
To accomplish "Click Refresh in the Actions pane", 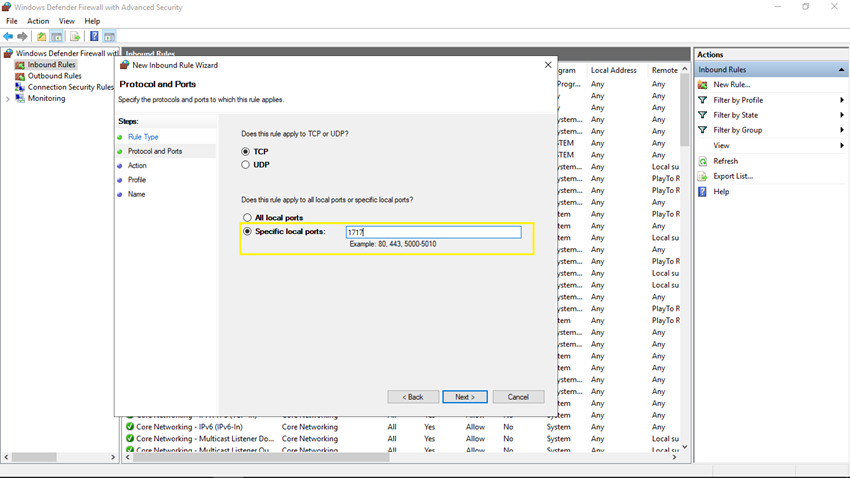I will (725, 161).
